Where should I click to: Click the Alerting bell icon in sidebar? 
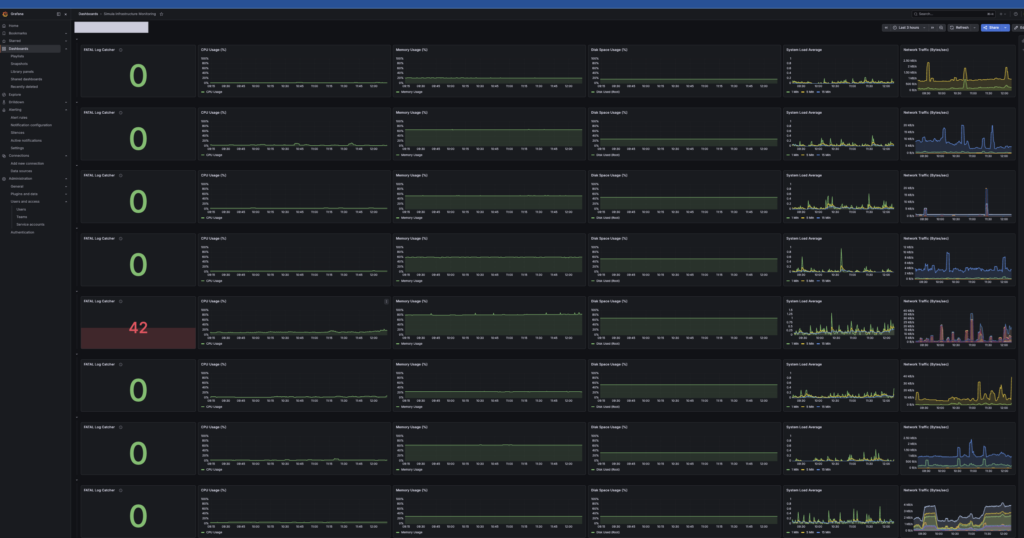coord(4,110)
